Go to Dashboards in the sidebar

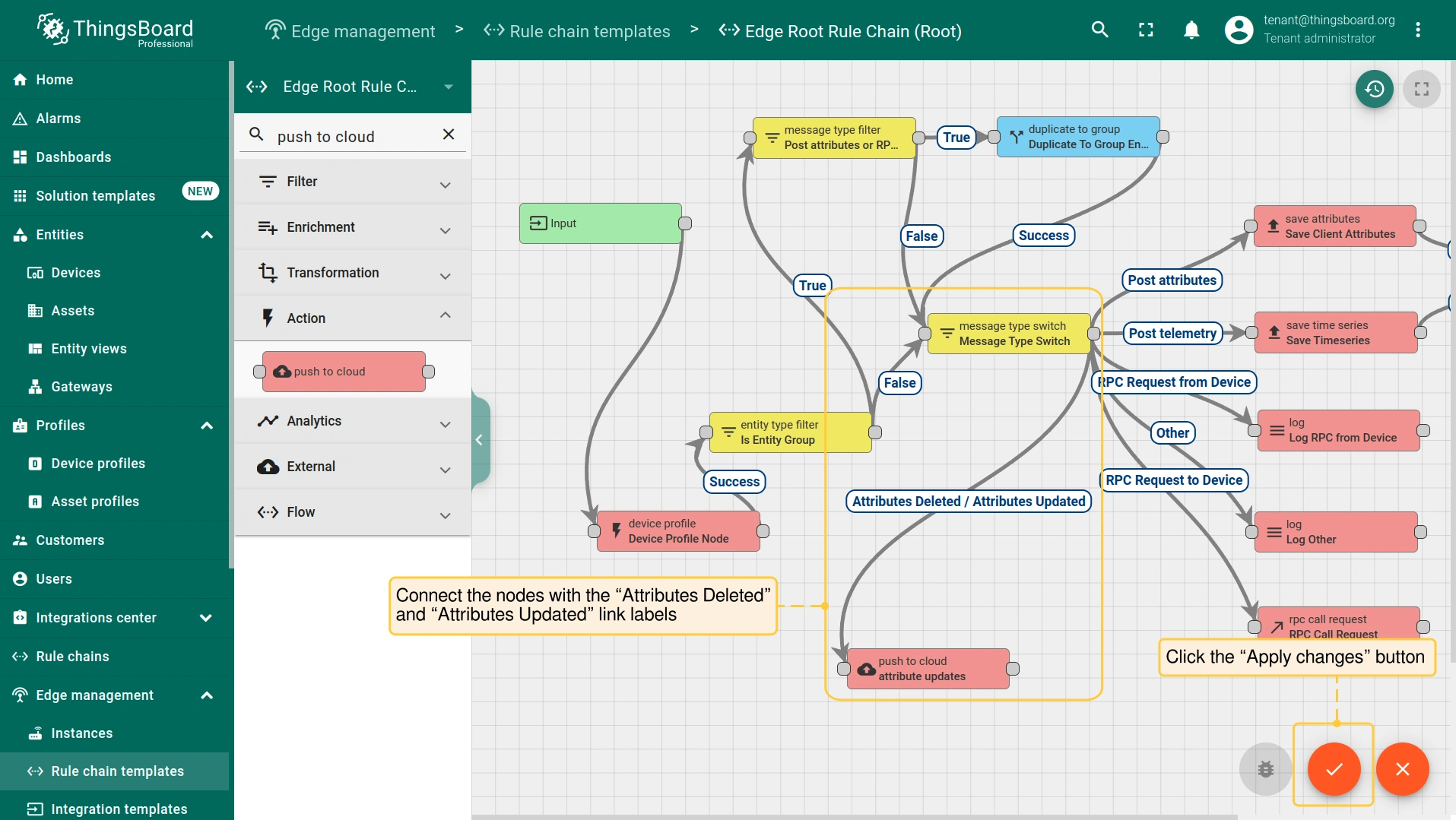click(x=73, y=157)
